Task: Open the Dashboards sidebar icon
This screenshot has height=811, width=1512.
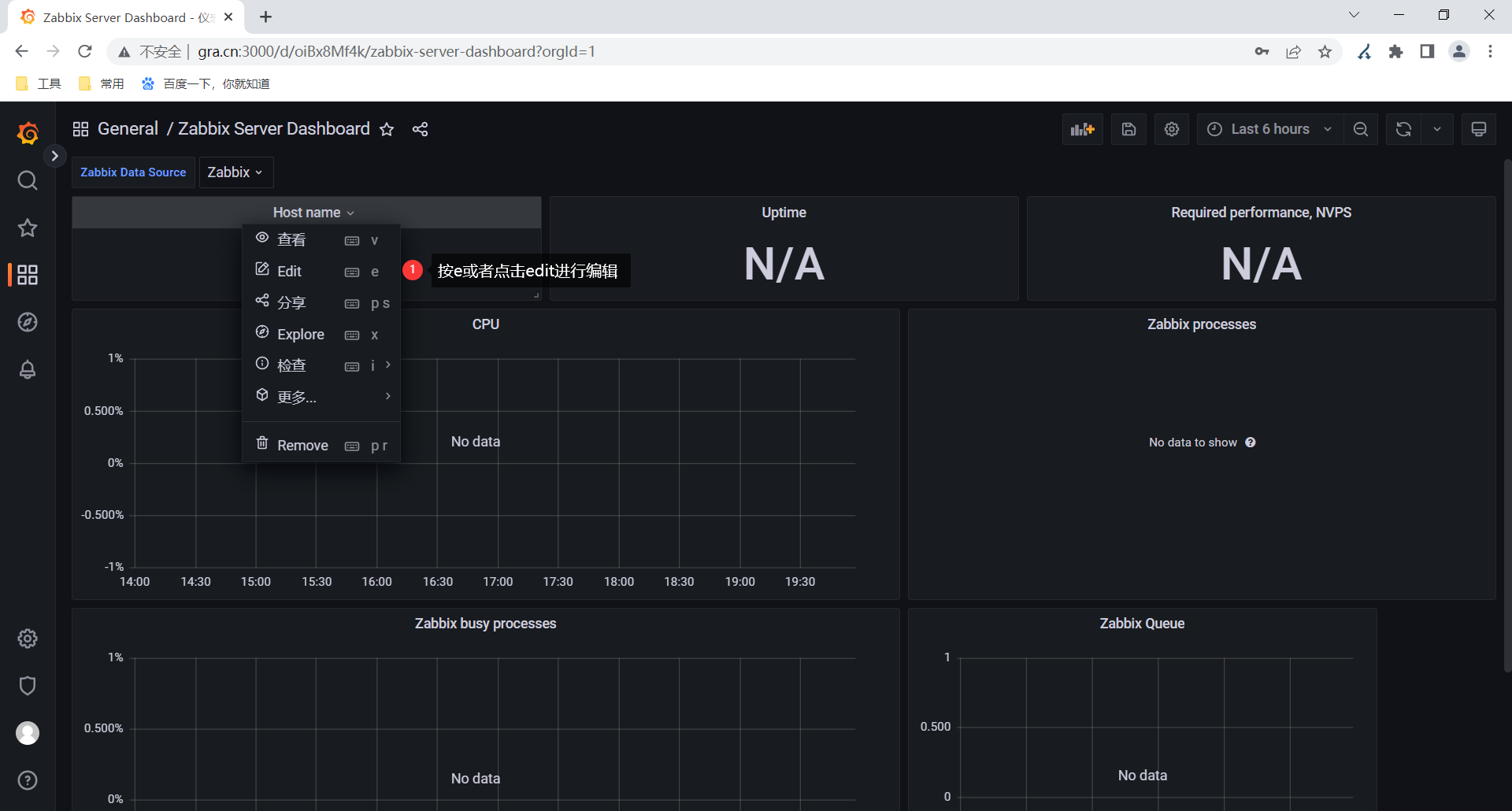Action: tap(28, 275)
